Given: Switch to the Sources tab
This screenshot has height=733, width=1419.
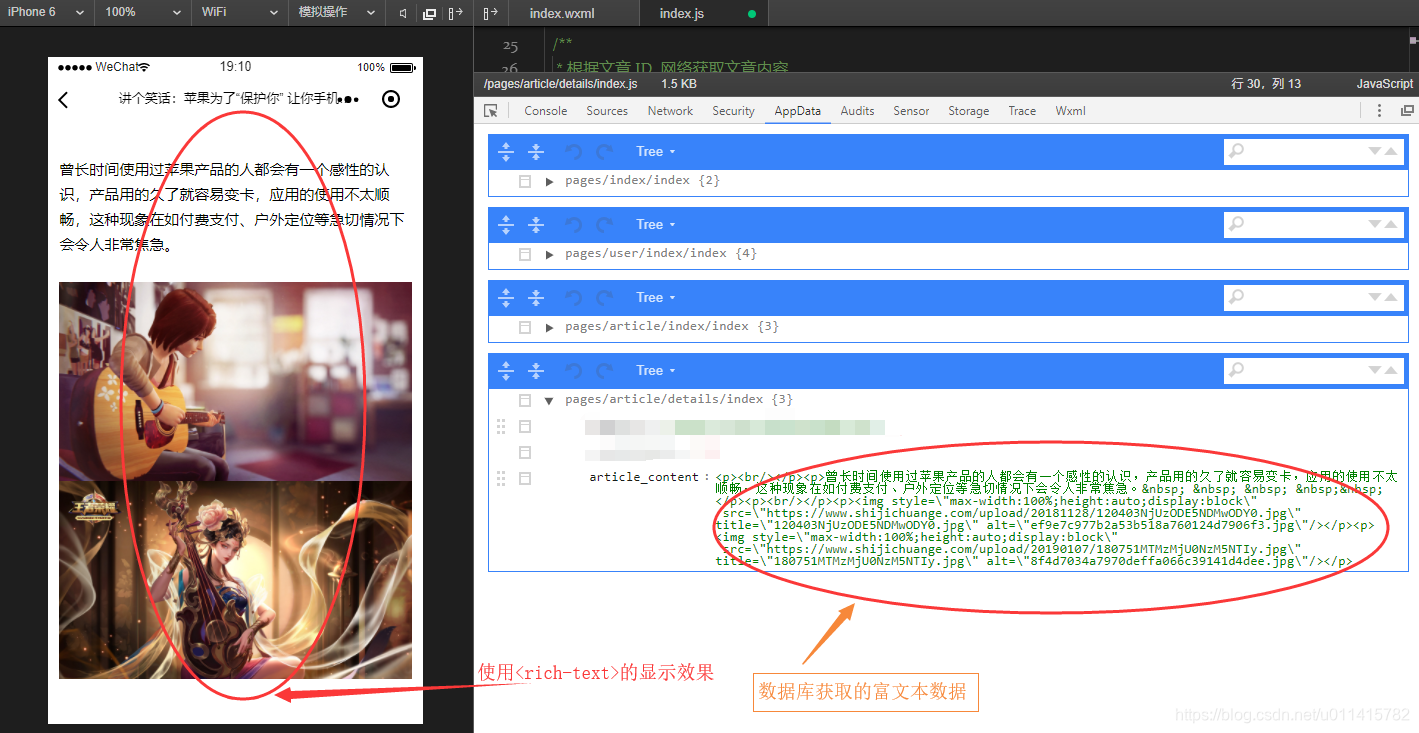Looking at the screenshot, I should [x=607, y=111].
